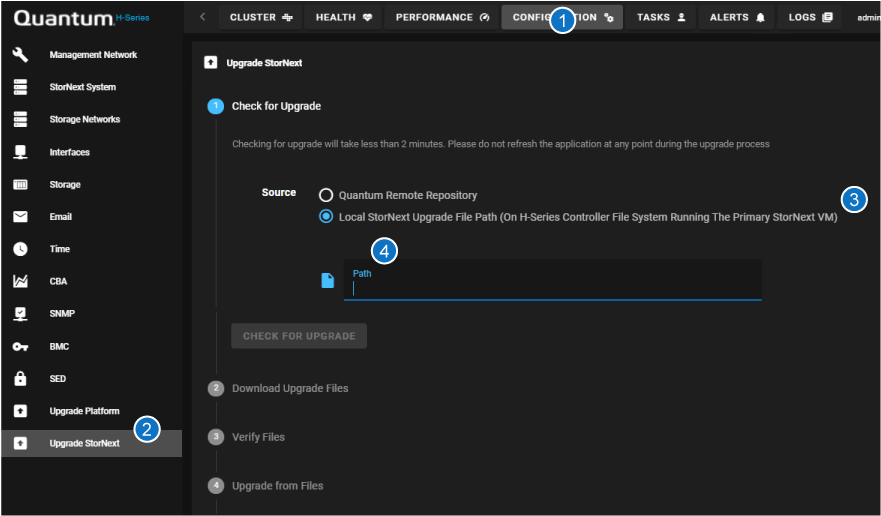Click the Upgrade Platform upload icon
Screen dimensions: 881x516
[x=20, y=411]
